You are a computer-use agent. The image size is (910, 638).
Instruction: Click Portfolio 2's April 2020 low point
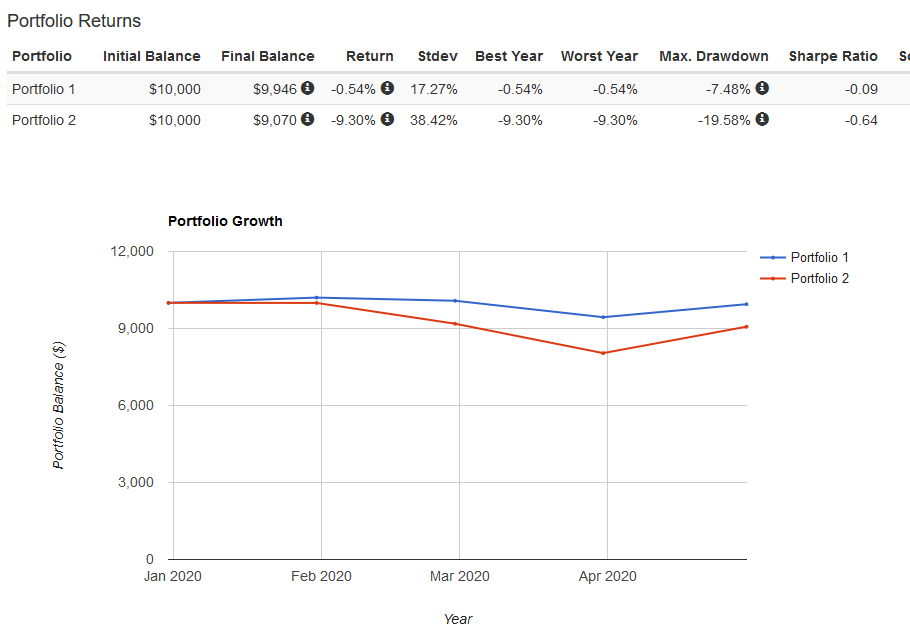point(604,353)
